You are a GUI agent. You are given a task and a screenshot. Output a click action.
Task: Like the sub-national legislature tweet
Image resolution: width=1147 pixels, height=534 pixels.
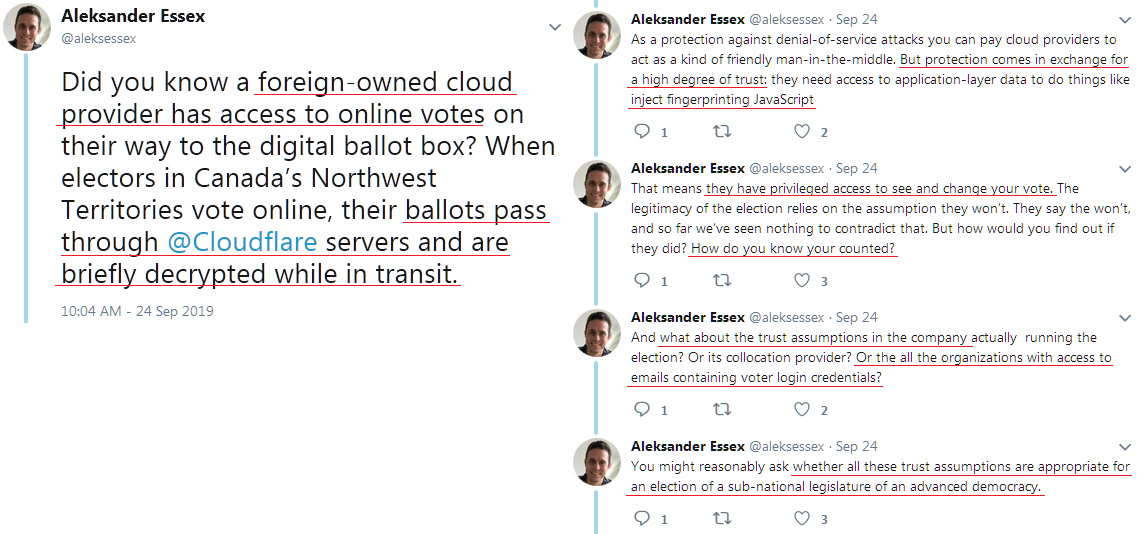coord(801,518)
